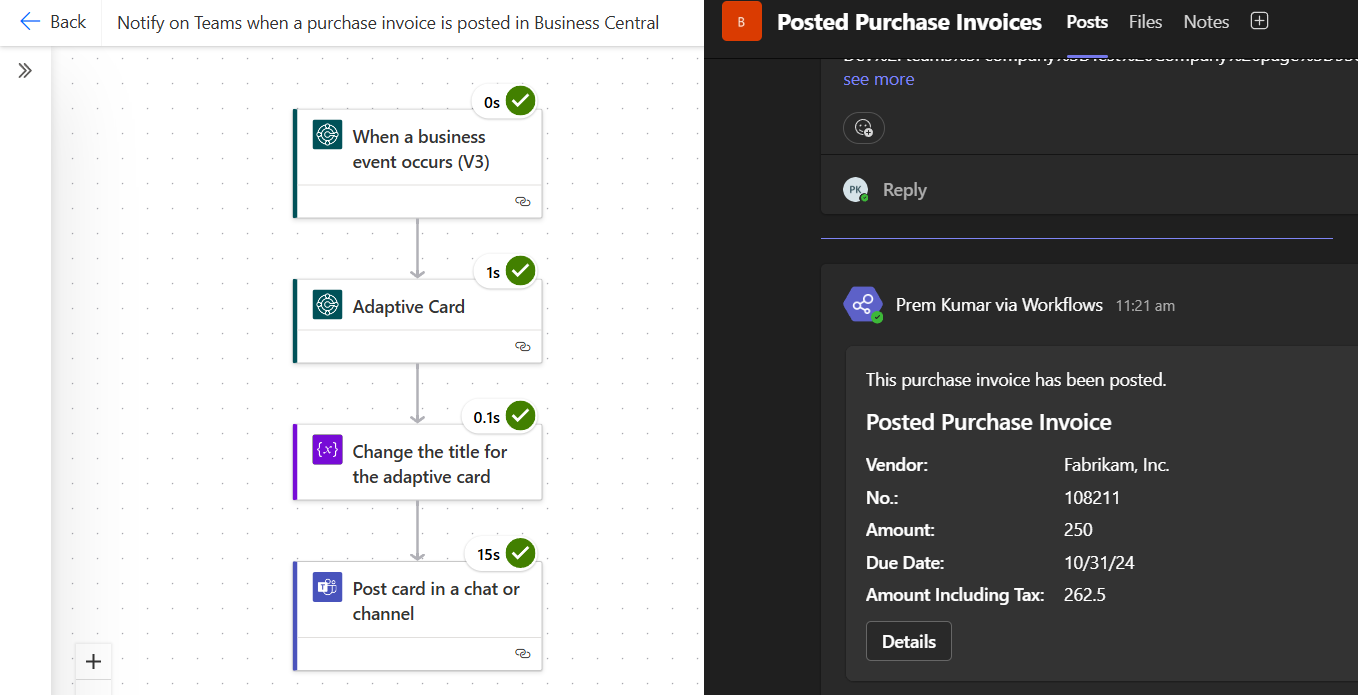1358x695 pixels.
Task: Click the 15s duration on Post card step
Action: coord(488,554)
